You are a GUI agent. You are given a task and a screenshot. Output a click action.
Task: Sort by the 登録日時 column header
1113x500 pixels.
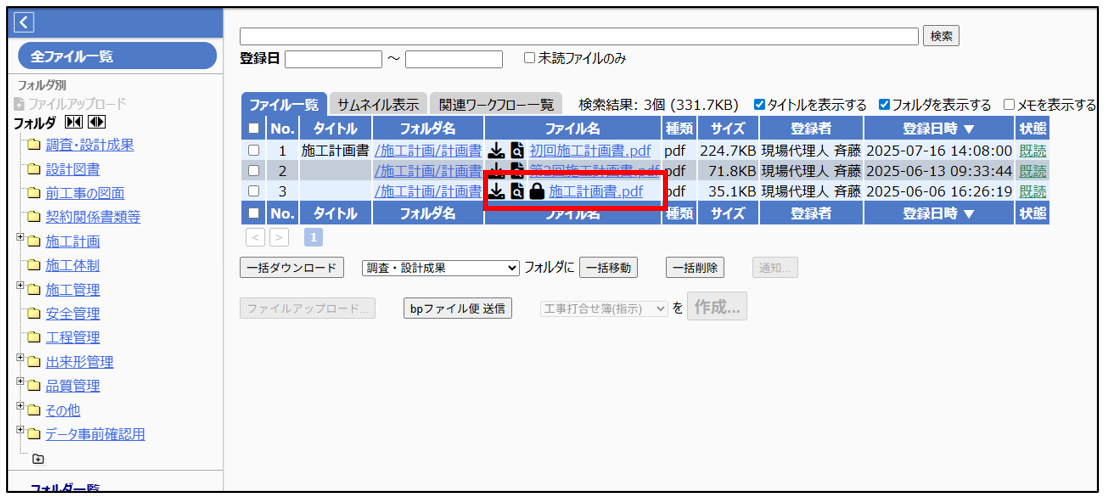(x=938, y=129)
